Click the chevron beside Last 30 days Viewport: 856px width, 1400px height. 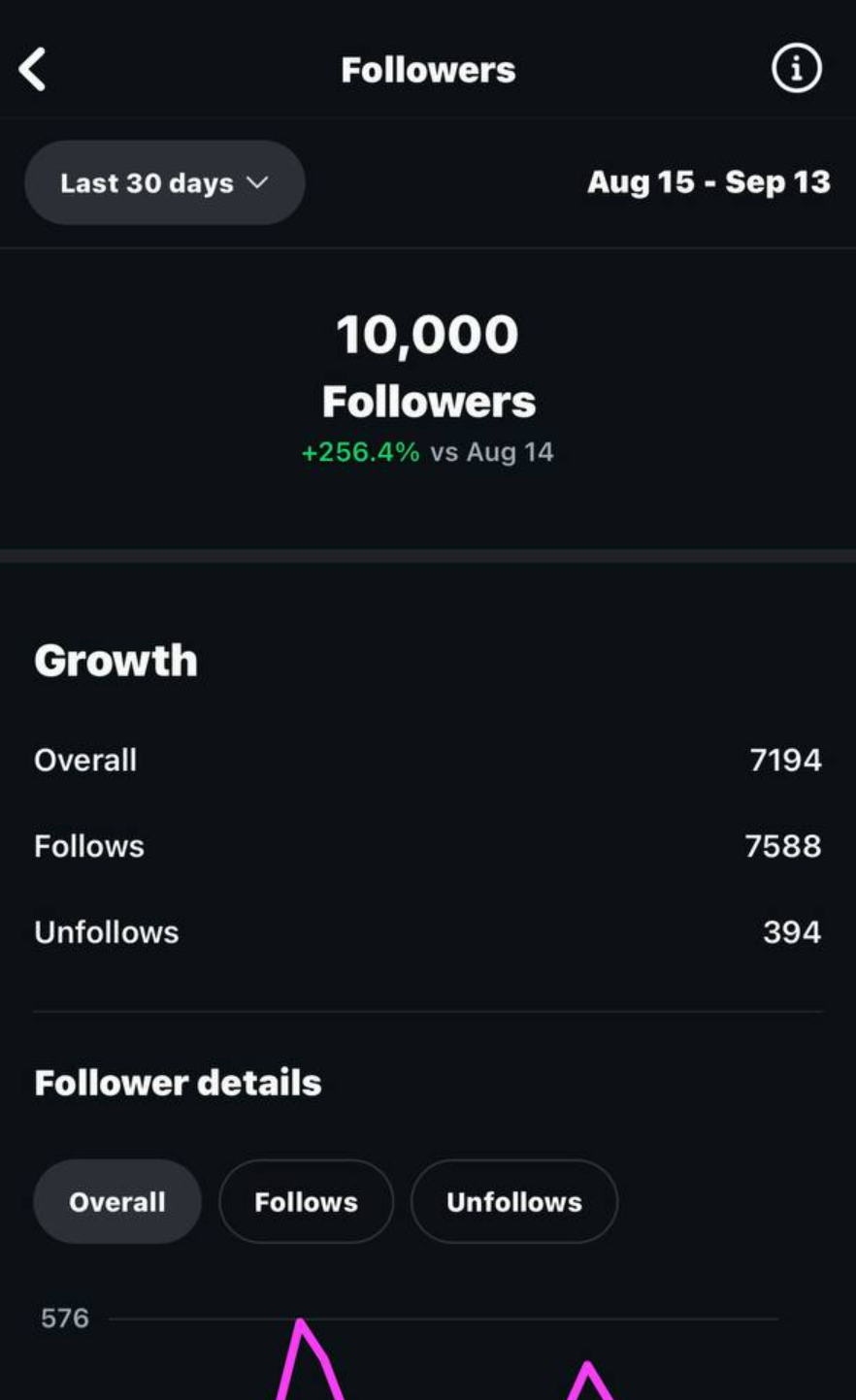(257, 182)
